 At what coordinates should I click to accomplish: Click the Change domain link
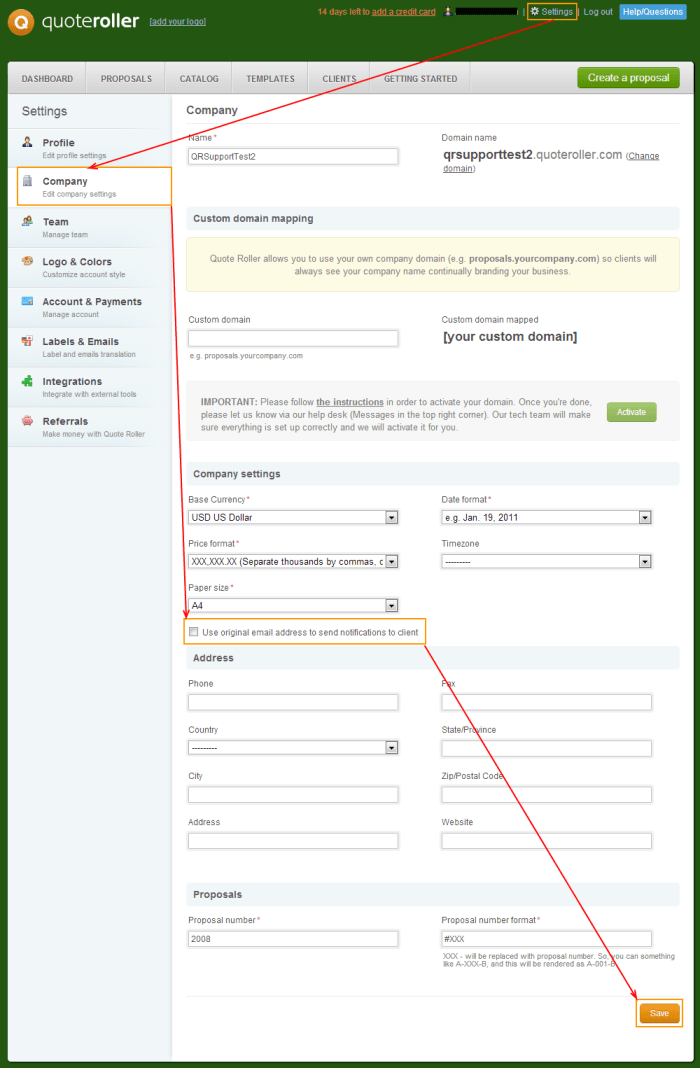[x=643, y=156]
